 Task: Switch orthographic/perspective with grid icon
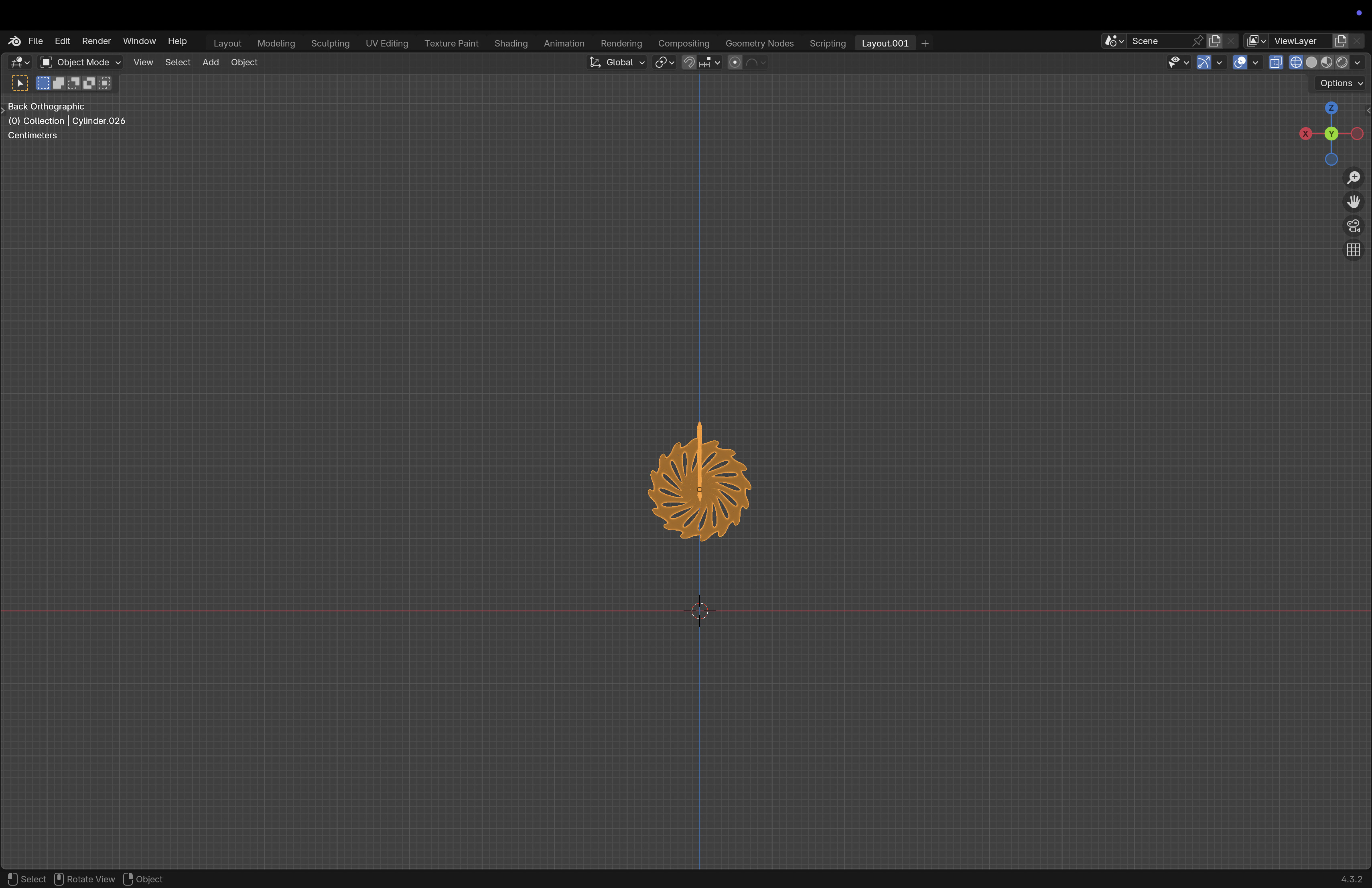point(1353,250)
